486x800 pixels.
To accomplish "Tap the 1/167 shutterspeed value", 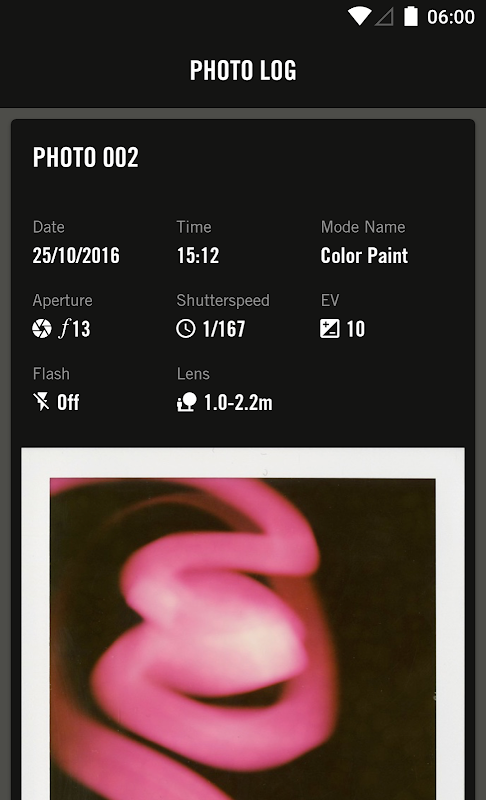I will (x=224, y=329).
